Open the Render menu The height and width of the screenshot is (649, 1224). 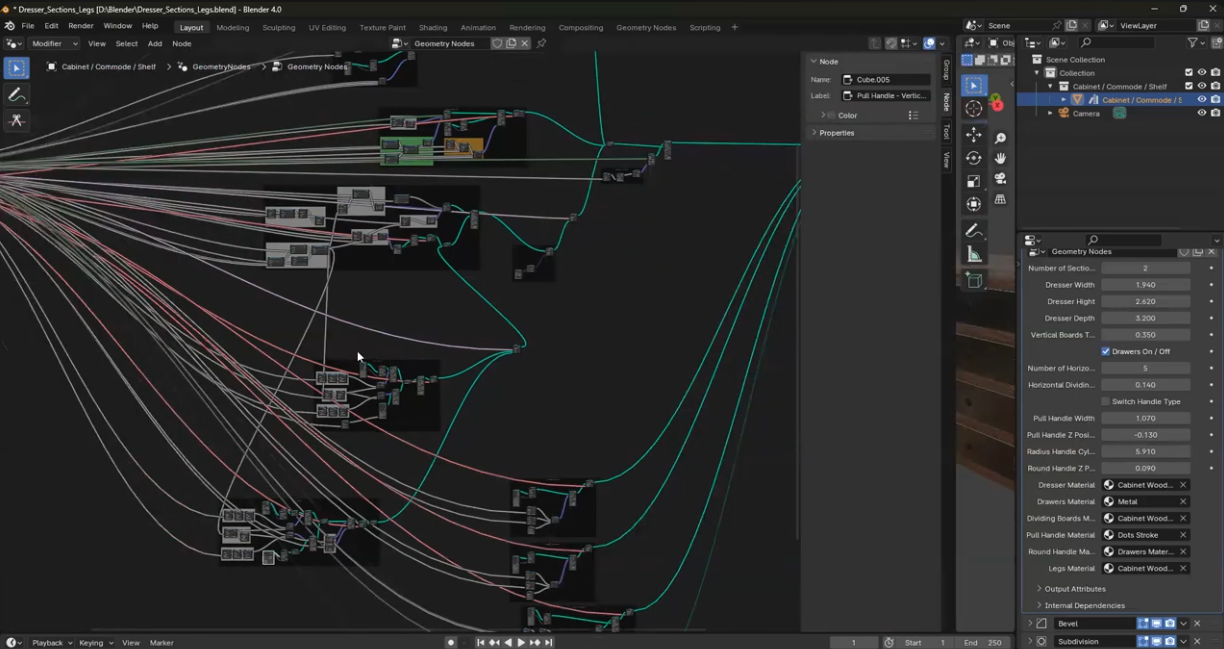coord(81,26)
